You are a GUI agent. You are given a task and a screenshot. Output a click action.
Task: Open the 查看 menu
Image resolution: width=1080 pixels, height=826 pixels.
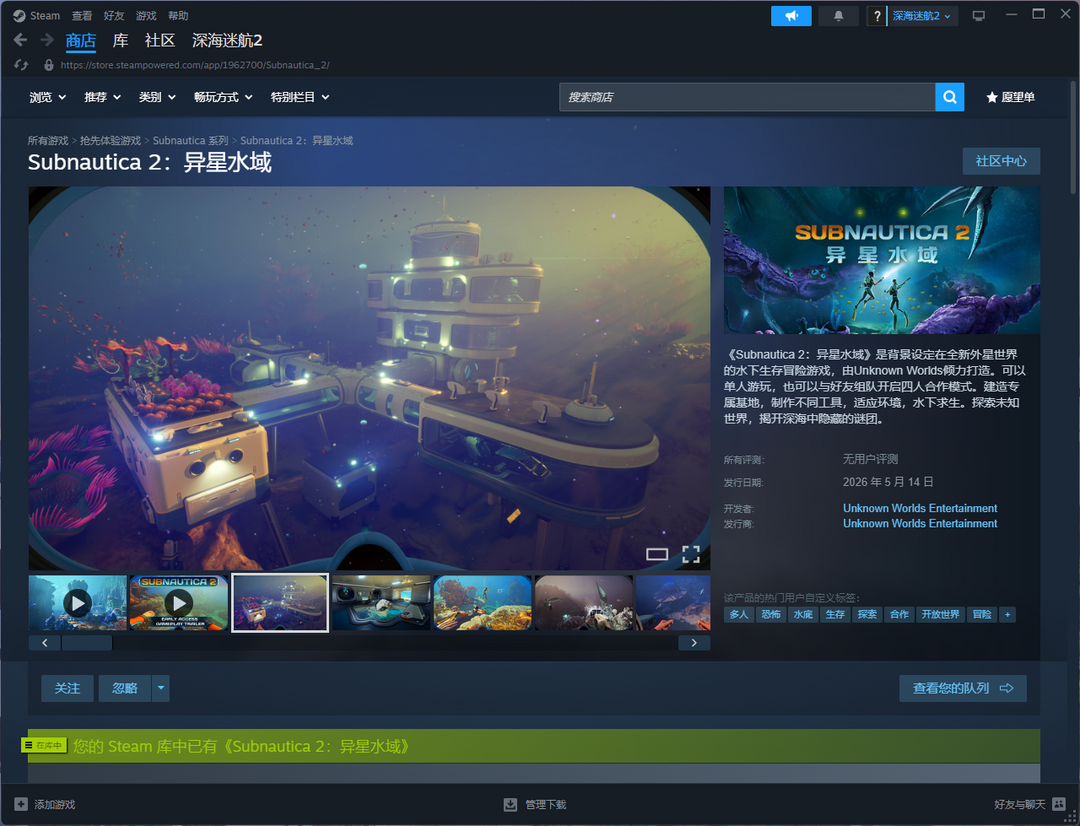point(82,15)
